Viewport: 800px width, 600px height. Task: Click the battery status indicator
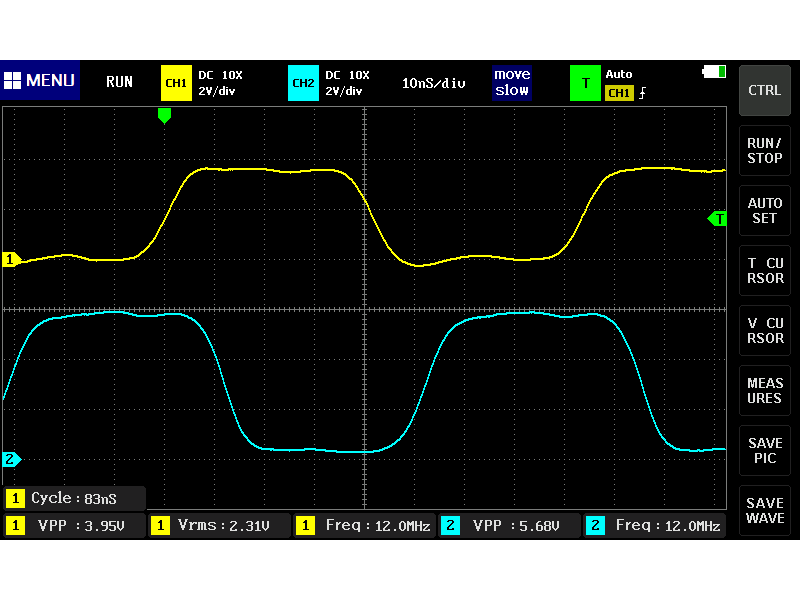(715, 71)
